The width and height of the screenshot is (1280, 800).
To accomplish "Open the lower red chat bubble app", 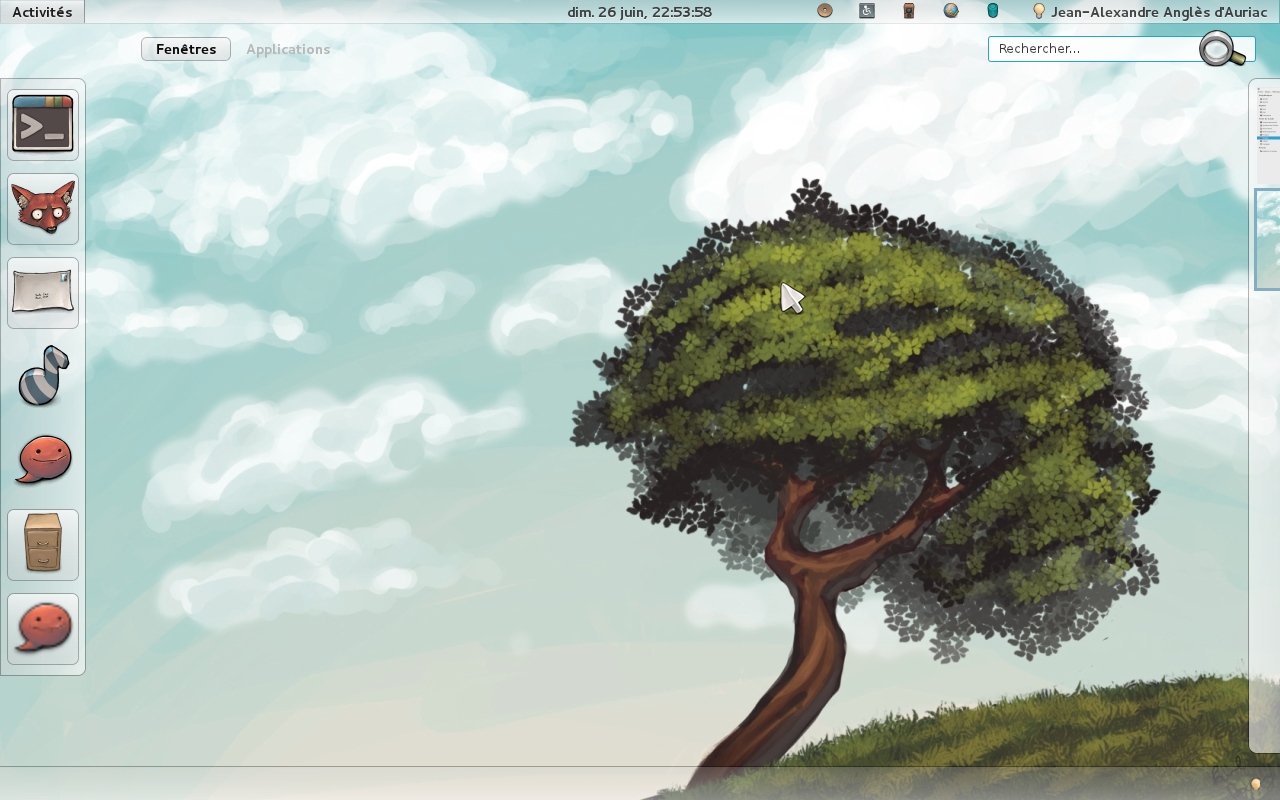I will [43, 628].
